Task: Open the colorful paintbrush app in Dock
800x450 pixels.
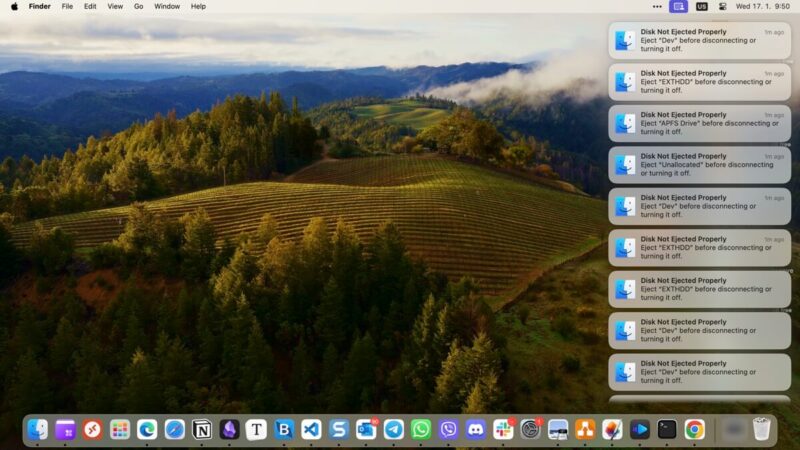Action: (612, 430)
